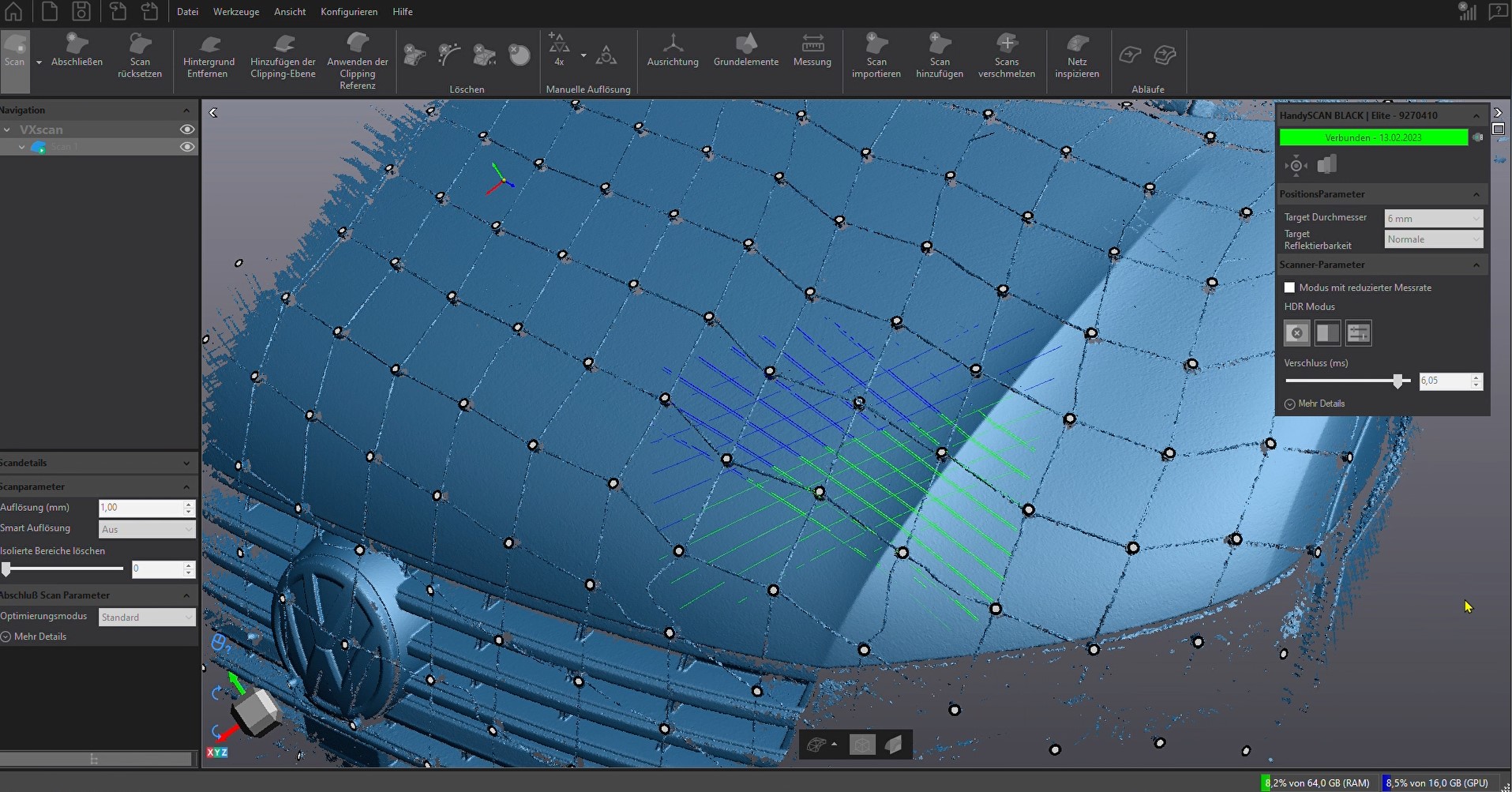Open the Werkzeuge menu
The image size is (1512, 792).
tap(235, 12)
